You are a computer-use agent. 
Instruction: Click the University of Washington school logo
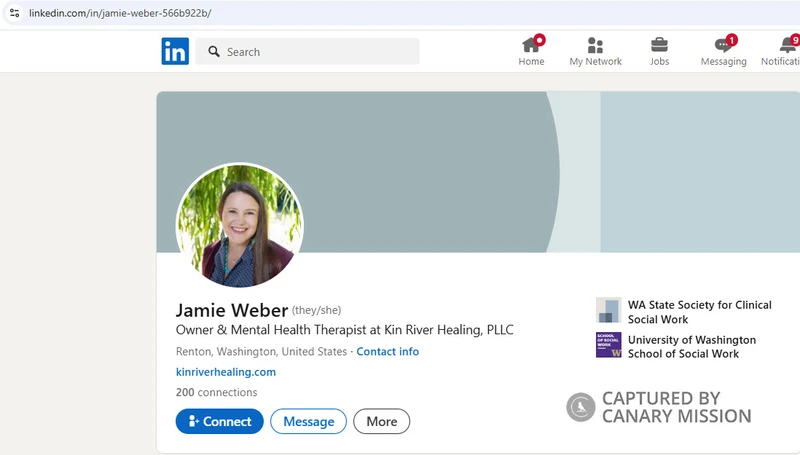[x=608, y=345]
